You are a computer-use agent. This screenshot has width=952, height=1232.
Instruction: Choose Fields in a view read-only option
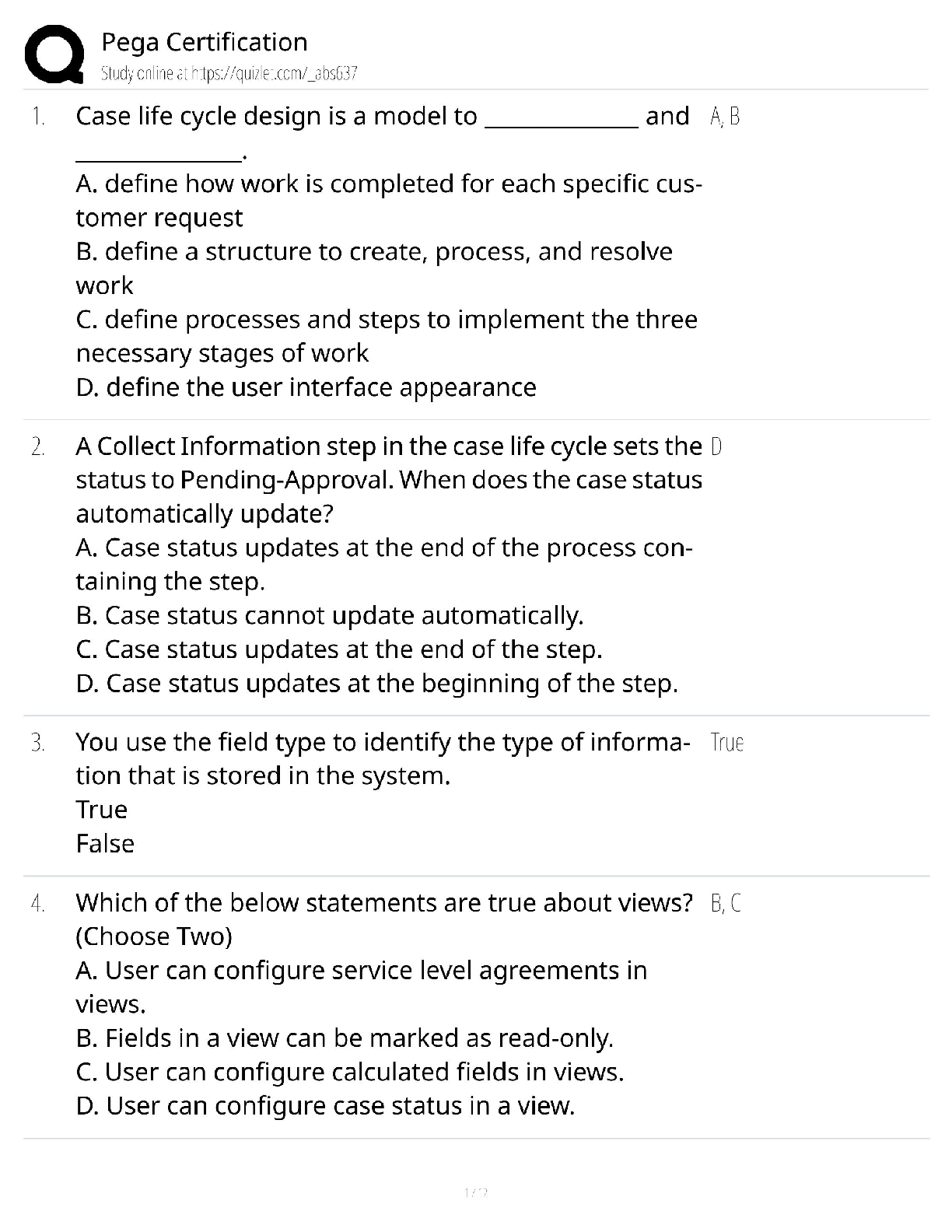345,1038
